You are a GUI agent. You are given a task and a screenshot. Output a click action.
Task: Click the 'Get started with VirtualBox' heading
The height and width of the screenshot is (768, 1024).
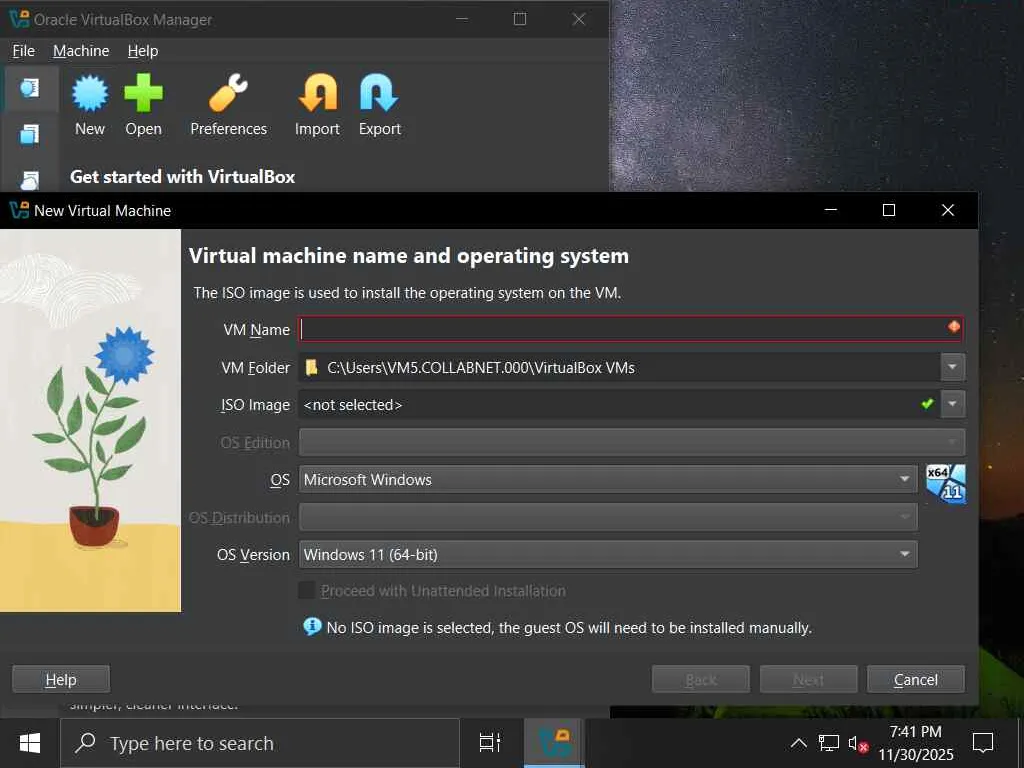(182, 176)
